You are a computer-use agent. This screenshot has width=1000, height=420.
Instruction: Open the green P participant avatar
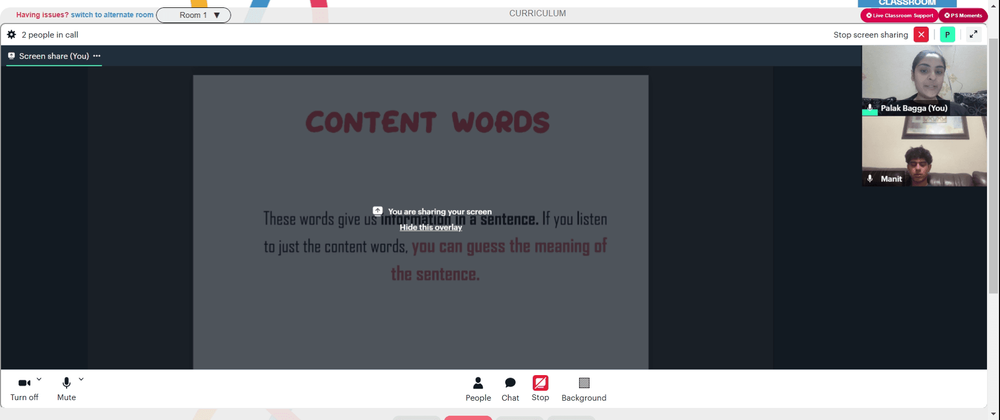(948, 34)
